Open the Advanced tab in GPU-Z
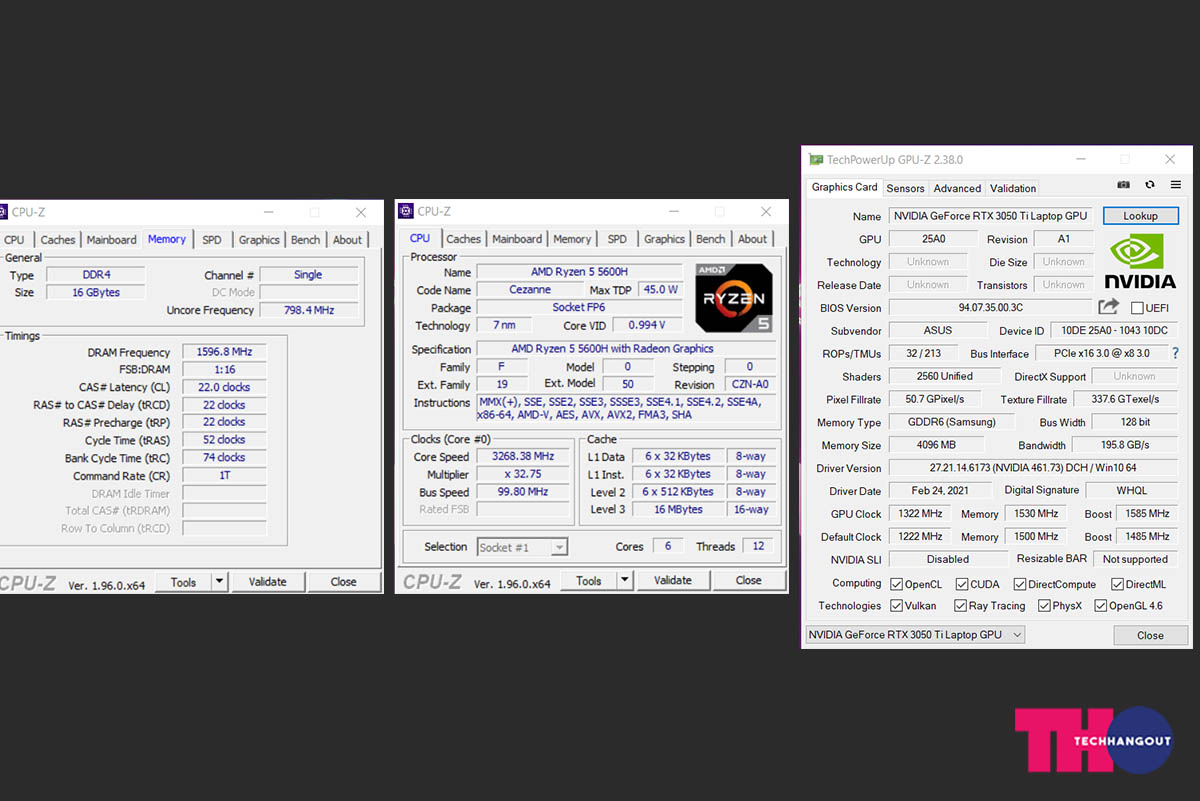Image resolution: width=1200 pixels, height=801 pixels. [957, 188]
